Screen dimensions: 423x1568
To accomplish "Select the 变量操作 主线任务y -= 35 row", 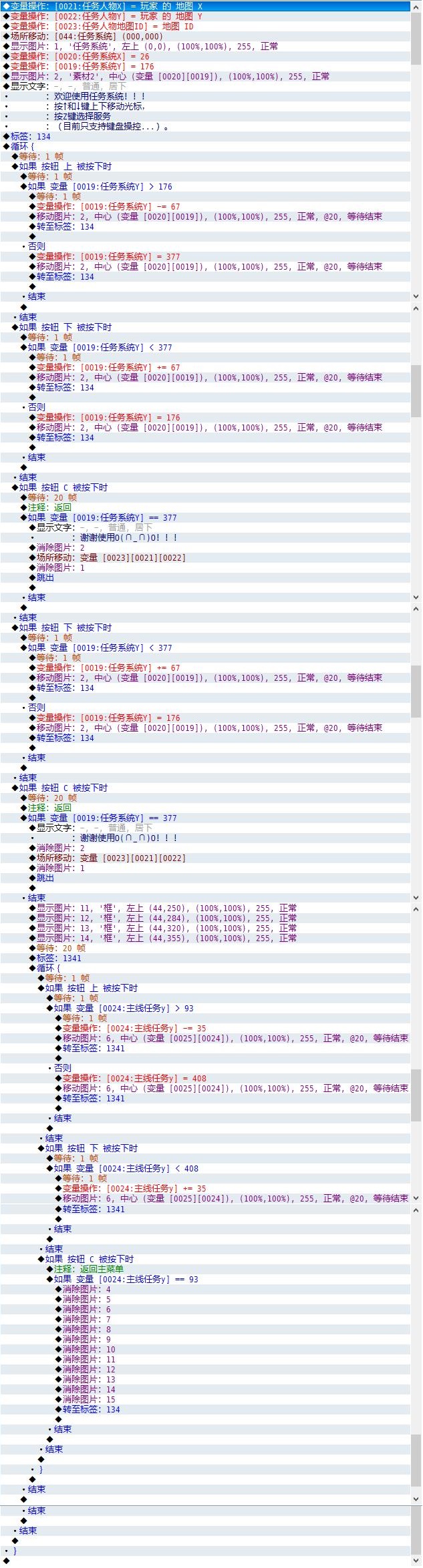I will click(205, 1028).
